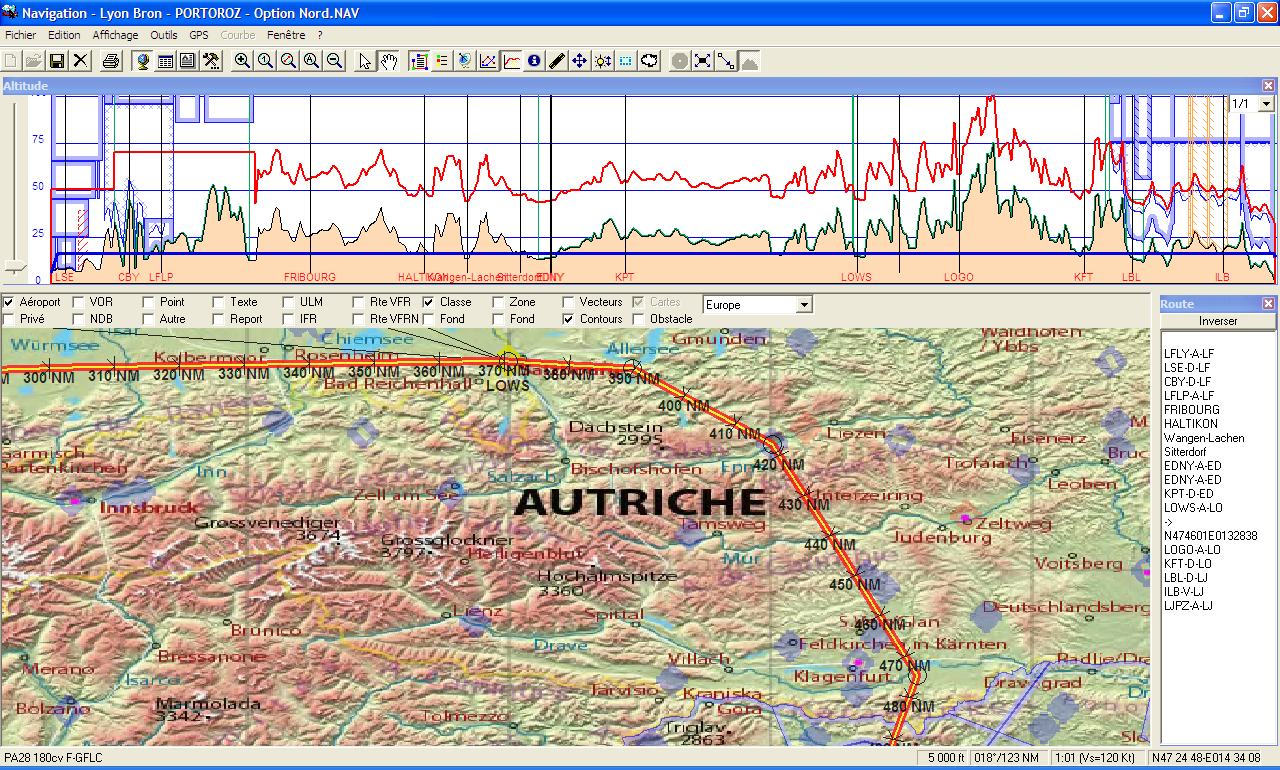1280x770 pixels.
Task: Uncheck the Aéroport checkbox
Action: click(9, 302)
